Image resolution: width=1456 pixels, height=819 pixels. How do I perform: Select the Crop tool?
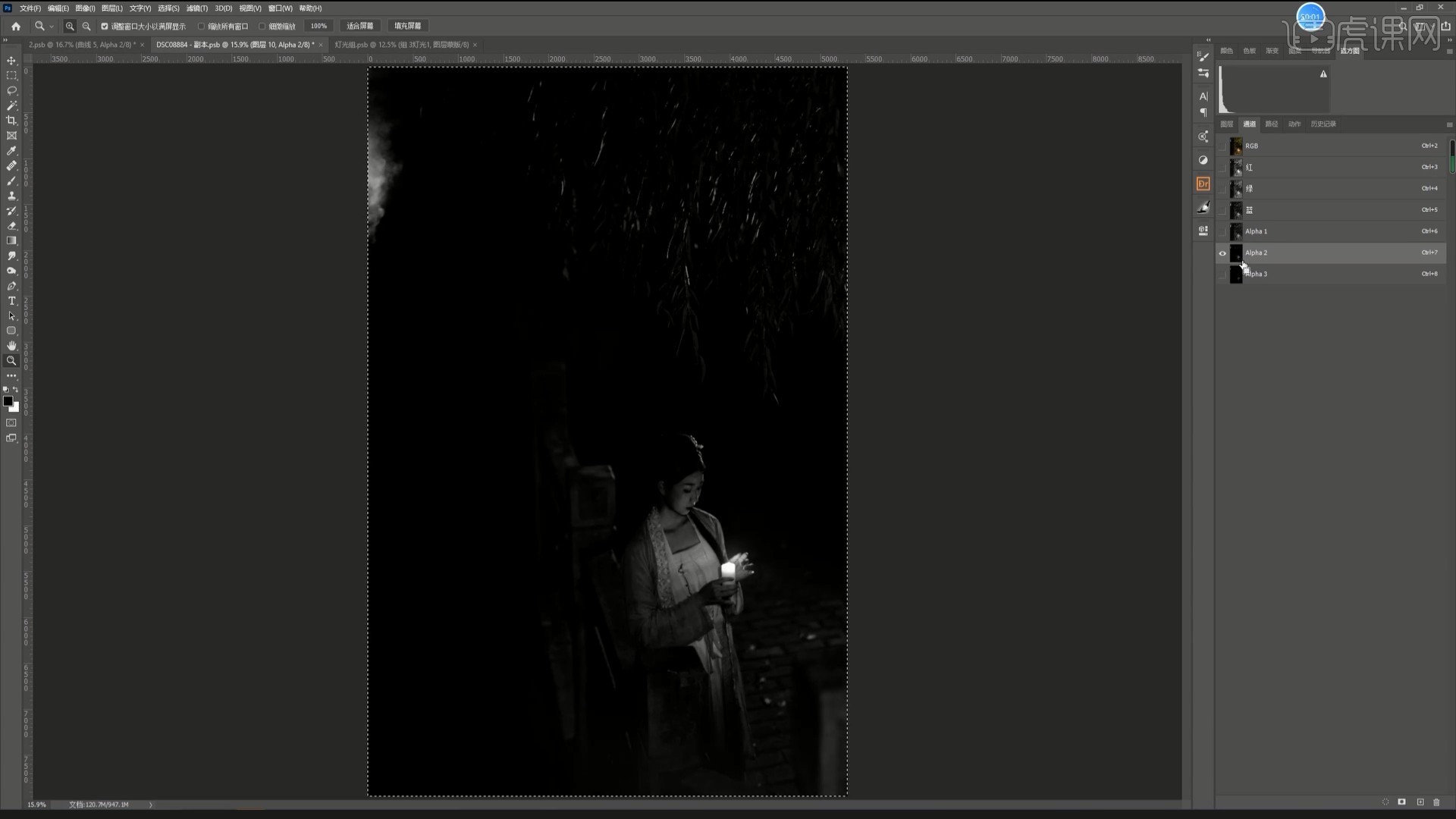11,121
